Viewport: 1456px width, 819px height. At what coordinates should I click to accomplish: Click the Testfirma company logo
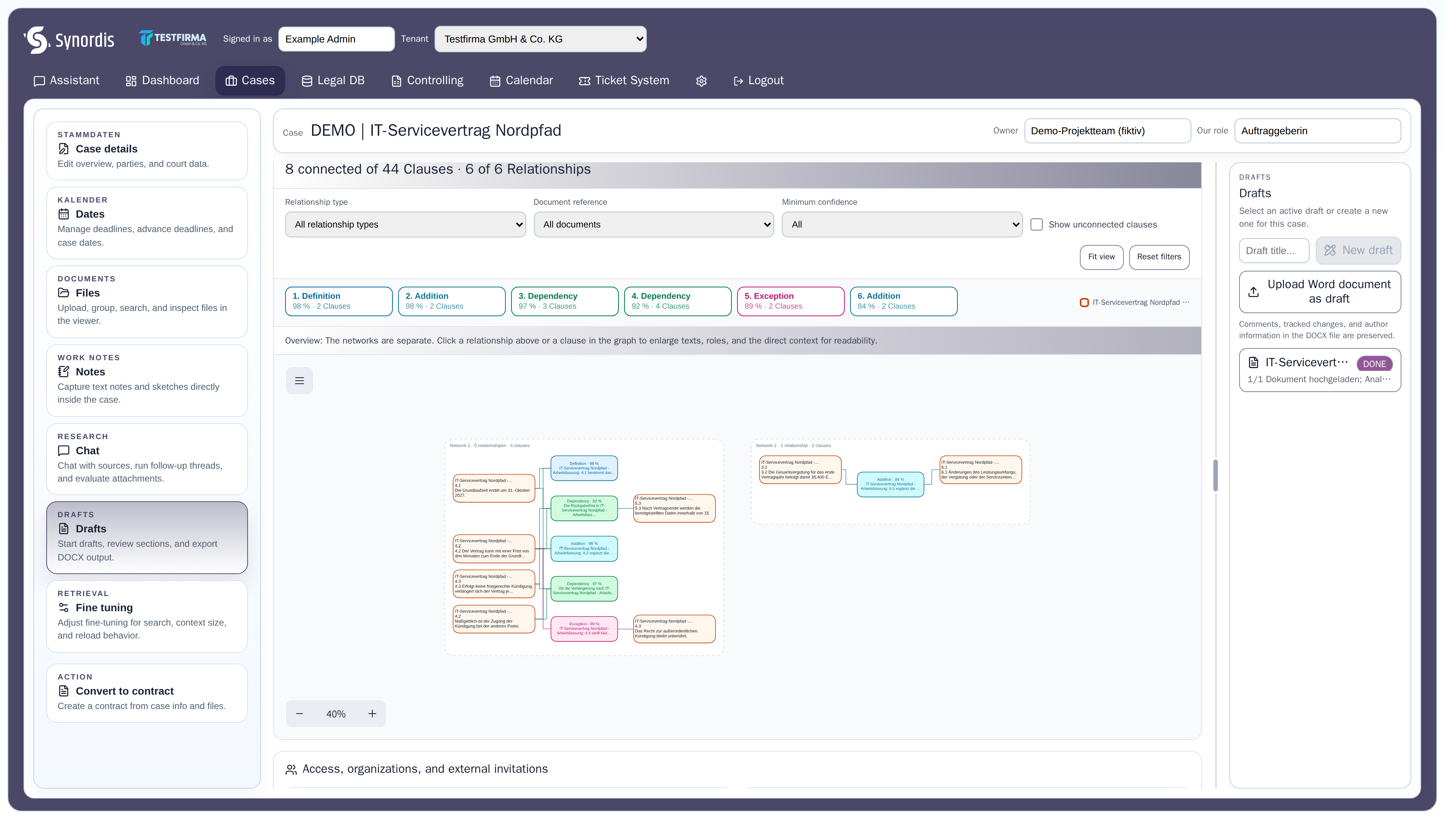[x=173, y=38]
